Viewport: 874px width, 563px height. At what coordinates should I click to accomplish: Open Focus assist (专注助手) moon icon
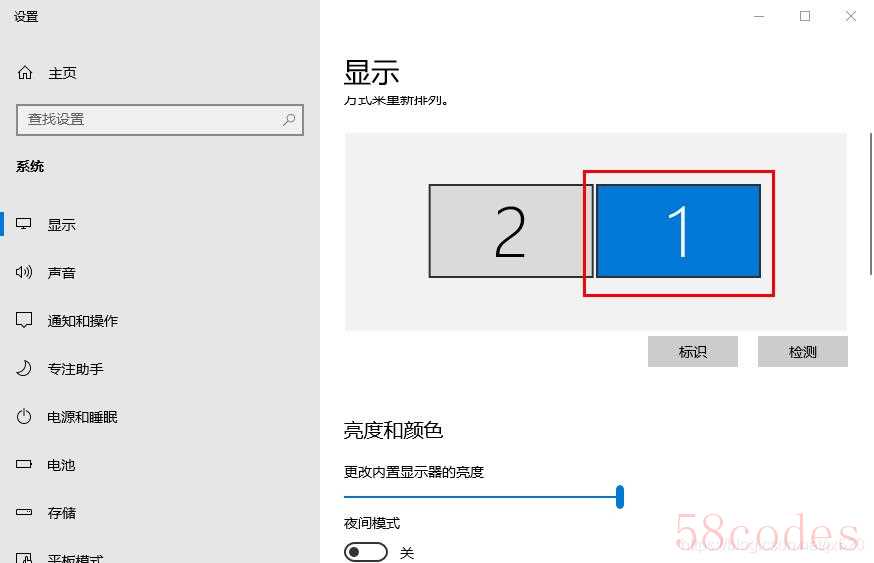tap(24, 368)
